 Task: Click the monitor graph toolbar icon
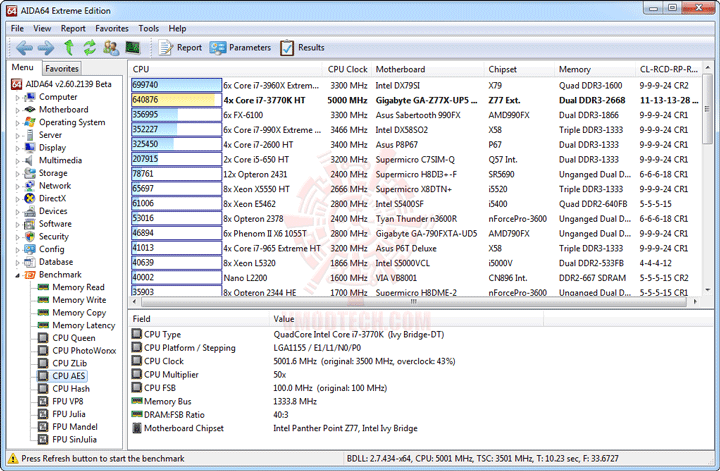coord(133,47)
